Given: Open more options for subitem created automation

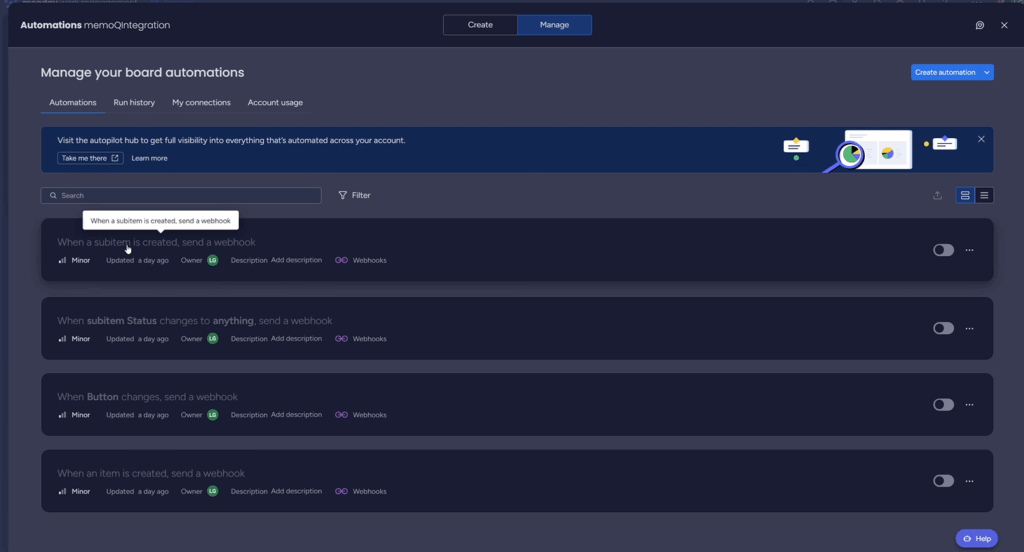Looking at the screenshot, I should click(969, 250).
